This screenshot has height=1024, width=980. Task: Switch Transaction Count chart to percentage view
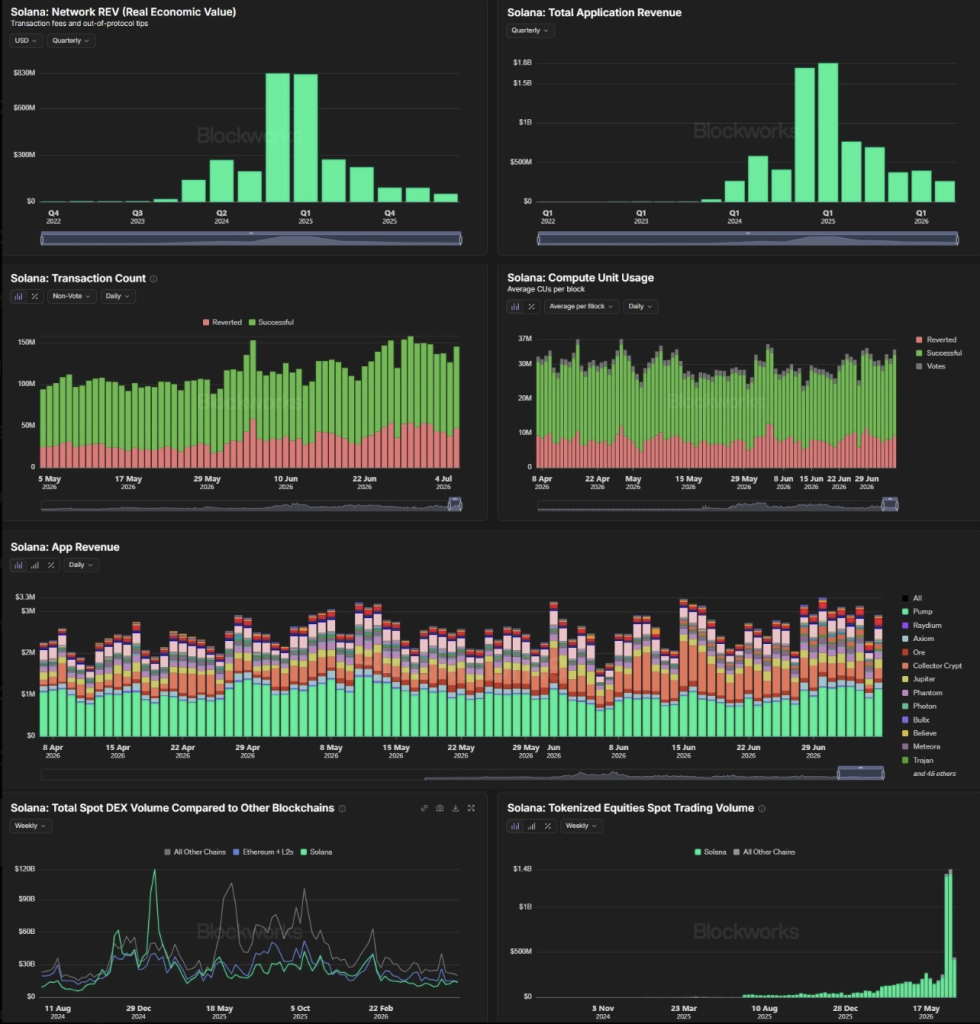click(35, 296)
